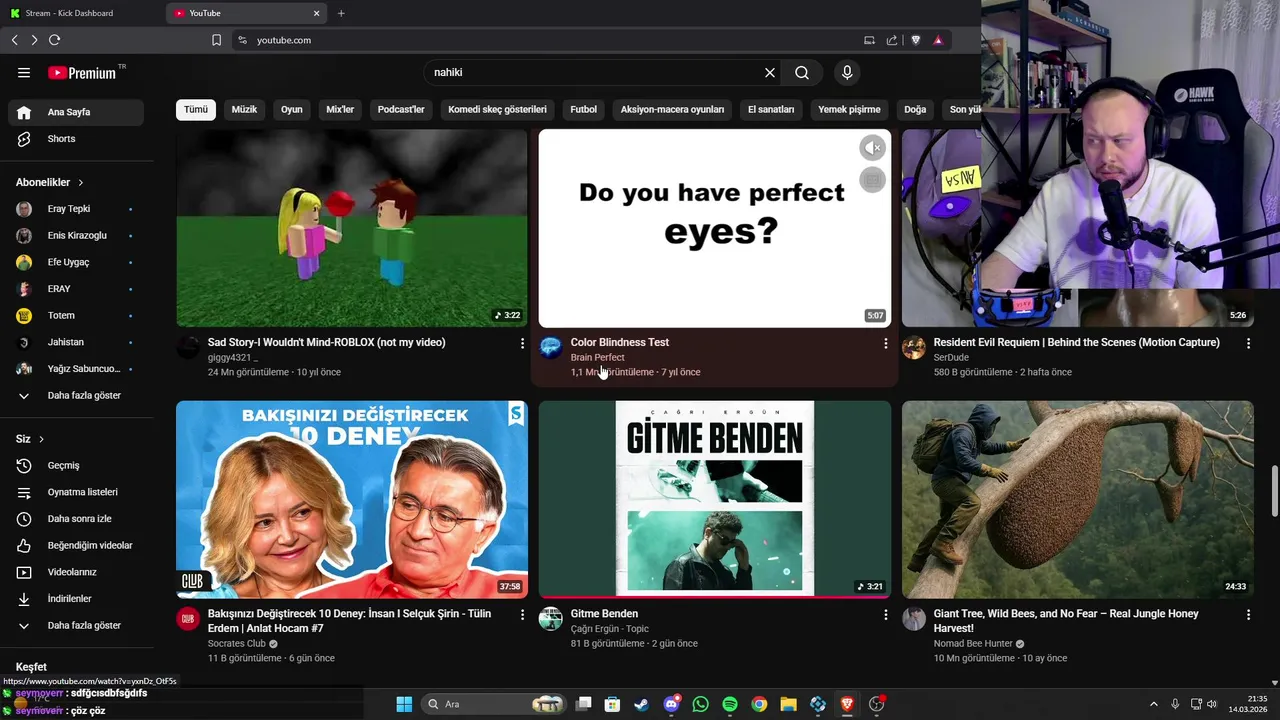Select the Mix'ler filter chip
This screenshot has height=720, width=1280.
[x=340, y=109]
